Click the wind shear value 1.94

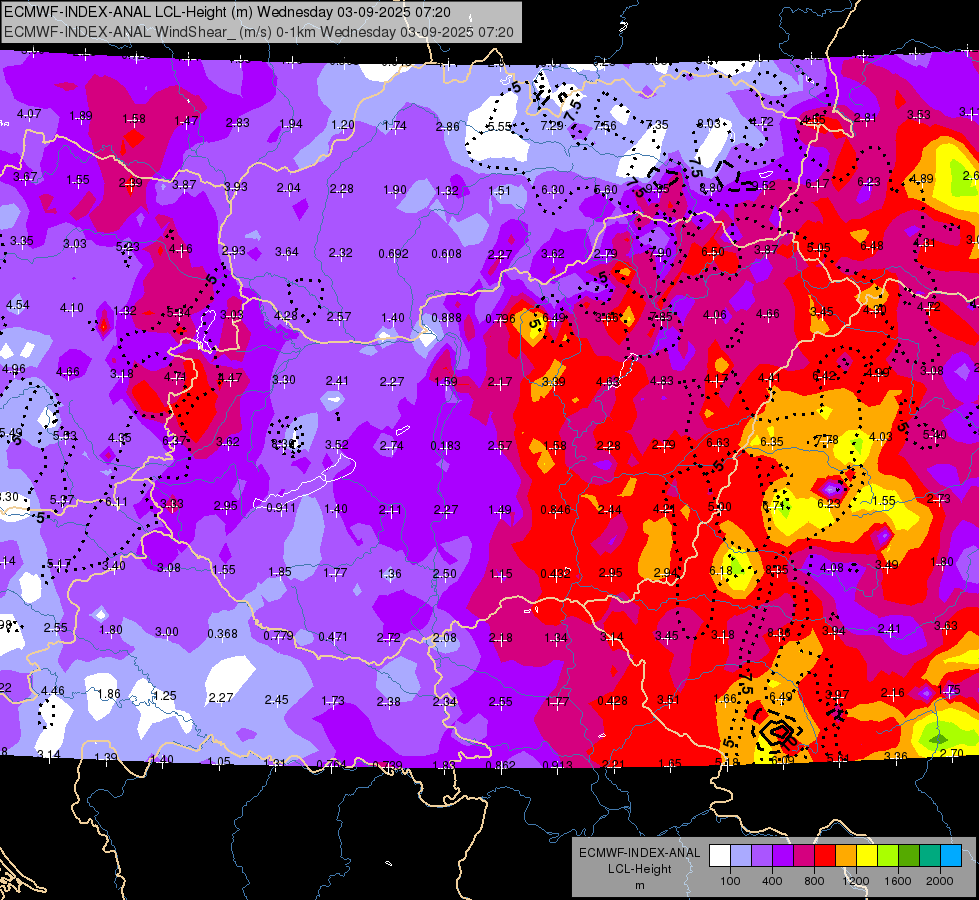point(291,124)
